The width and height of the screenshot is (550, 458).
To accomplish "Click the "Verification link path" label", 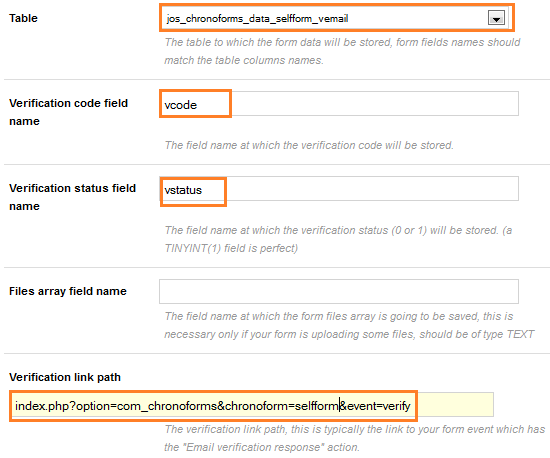I will coord(65,377).
